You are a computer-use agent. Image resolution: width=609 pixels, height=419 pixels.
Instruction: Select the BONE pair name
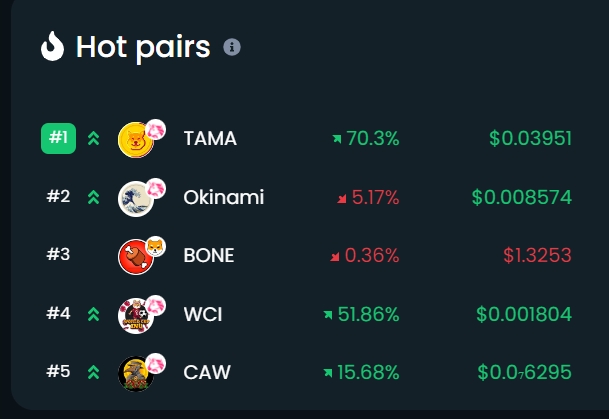coord(209,256)
